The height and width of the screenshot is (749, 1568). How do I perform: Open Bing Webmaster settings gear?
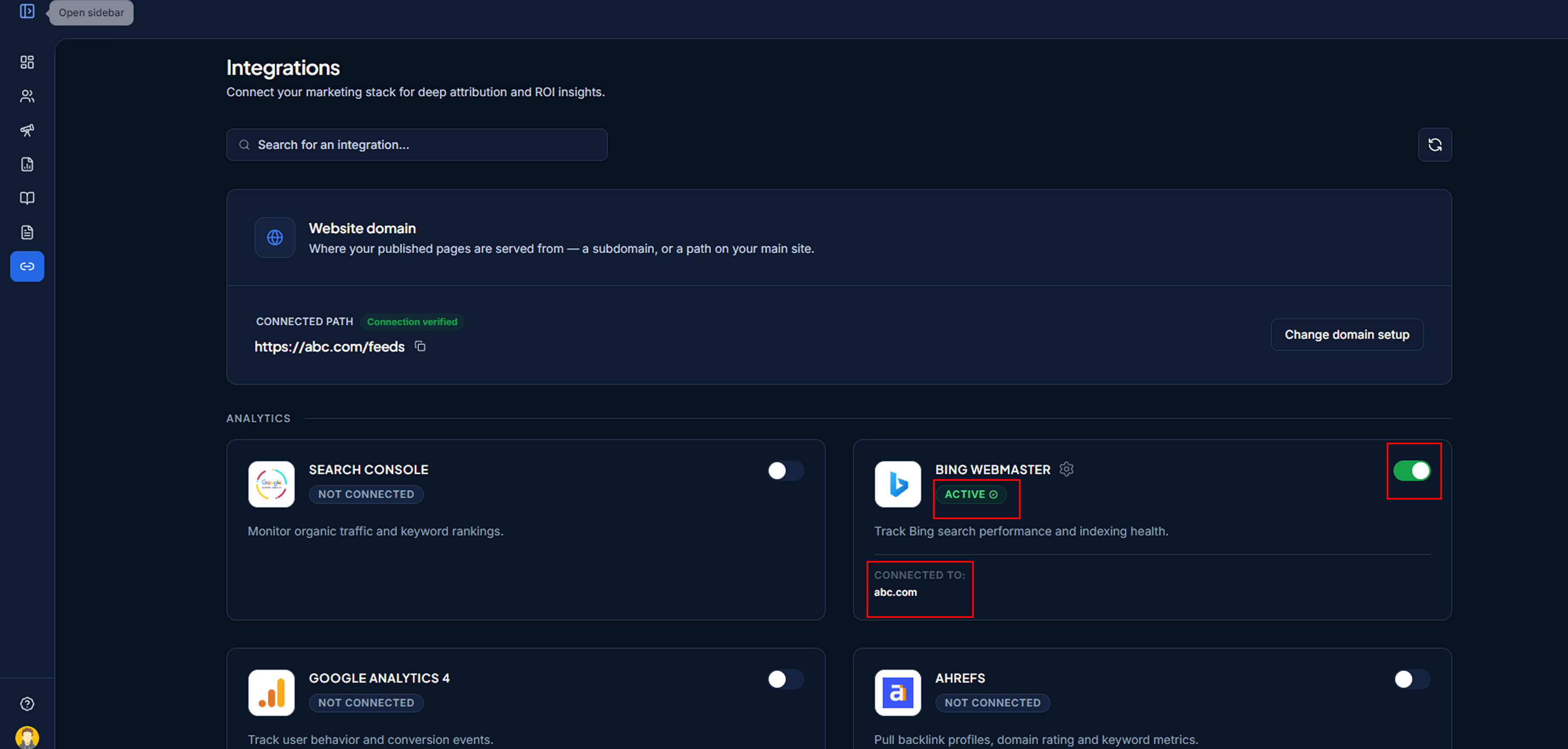(1067, 469)
